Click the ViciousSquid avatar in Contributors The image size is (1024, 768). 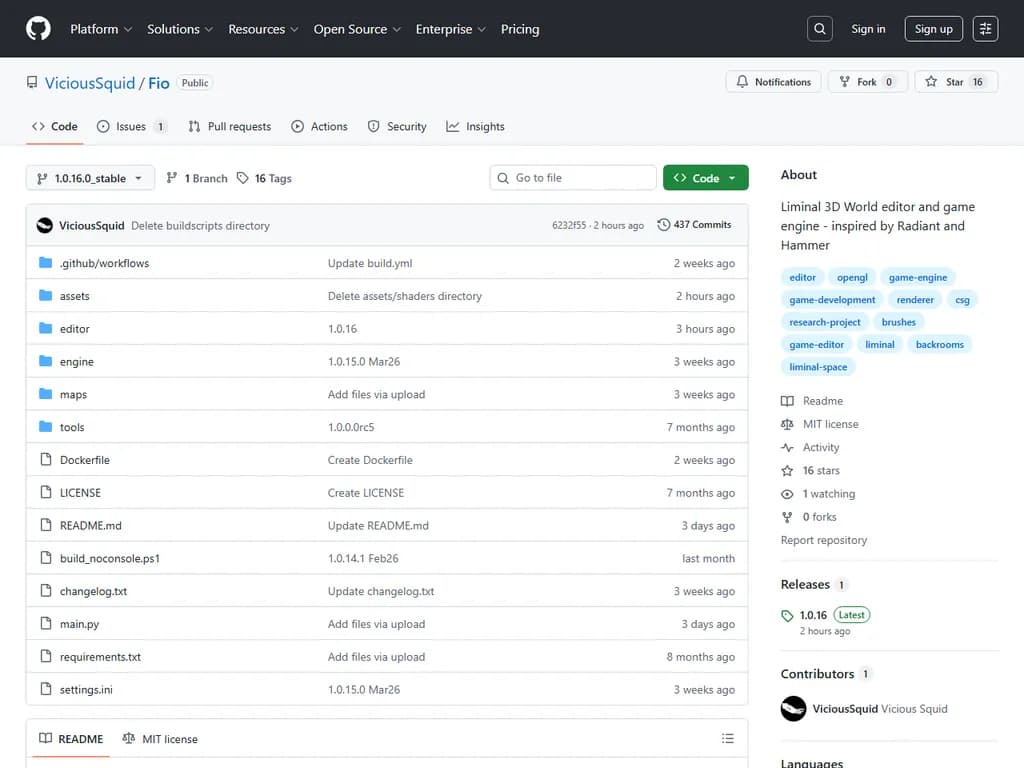tap(793, 709)
